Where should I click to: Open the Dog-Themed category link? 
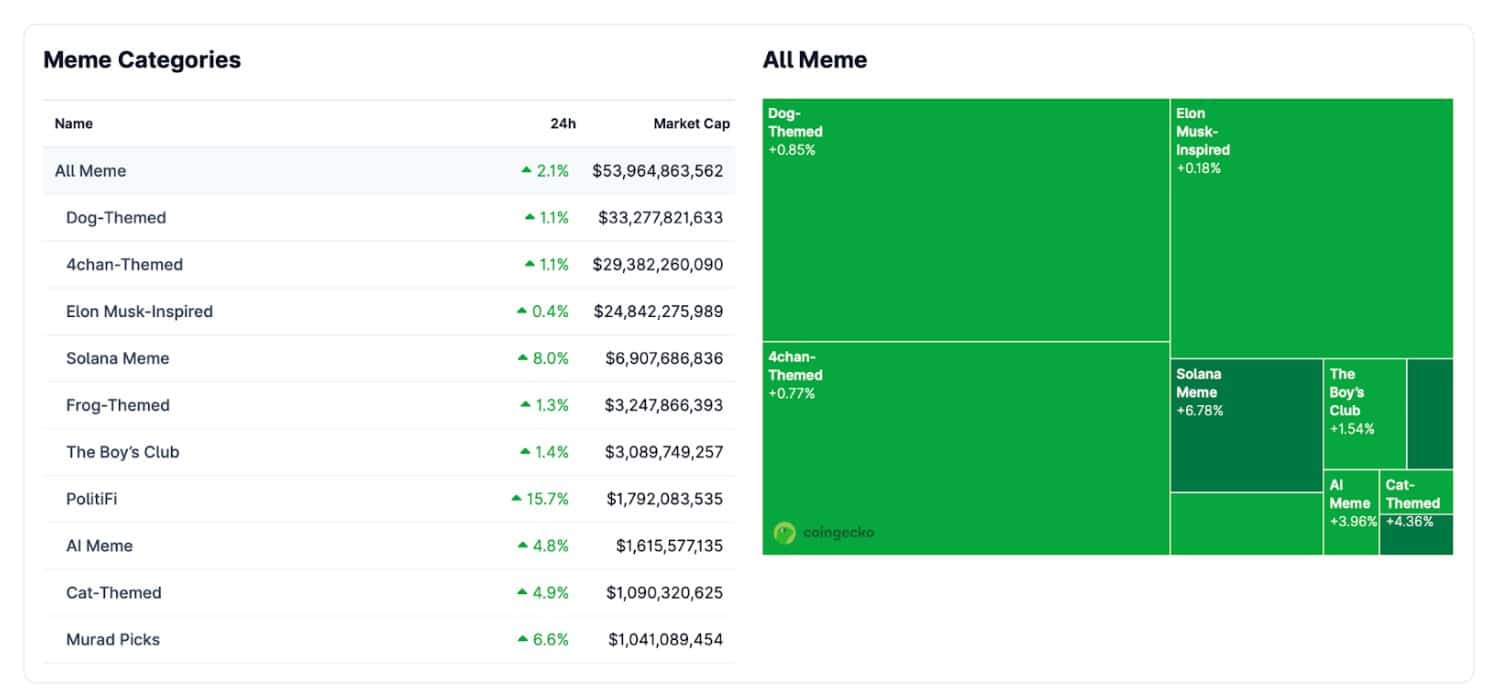(115, 217)
